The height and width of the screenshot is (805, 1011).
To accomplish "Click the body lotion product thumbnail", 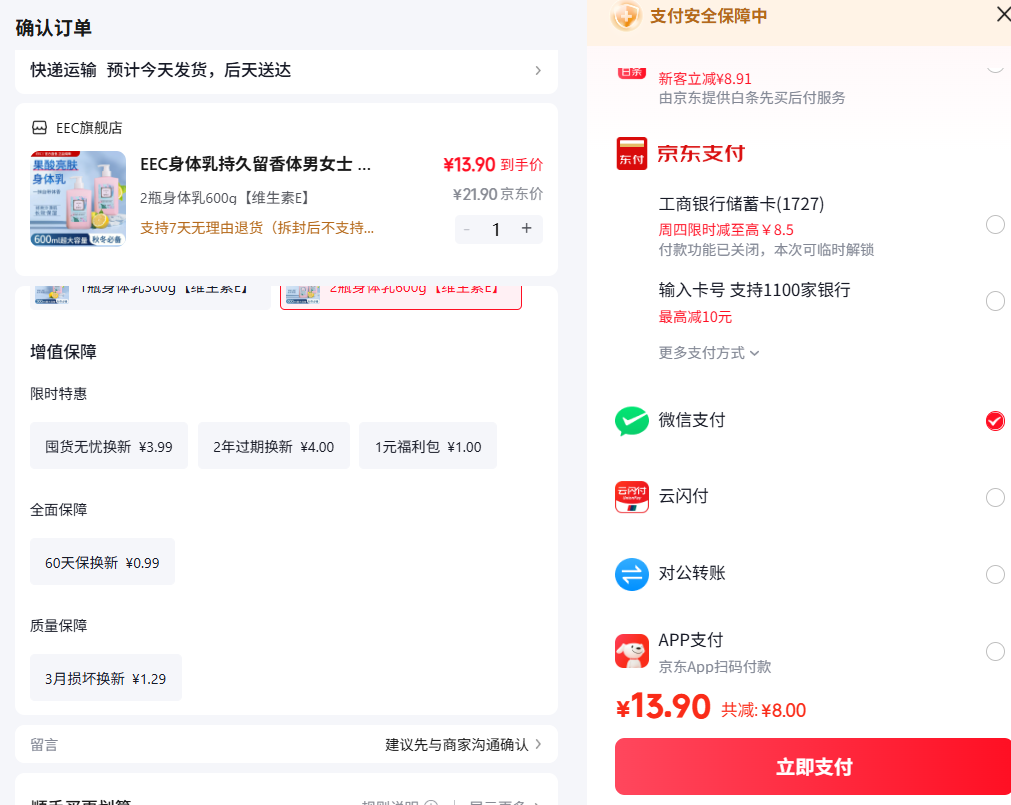I will (78, 199).
